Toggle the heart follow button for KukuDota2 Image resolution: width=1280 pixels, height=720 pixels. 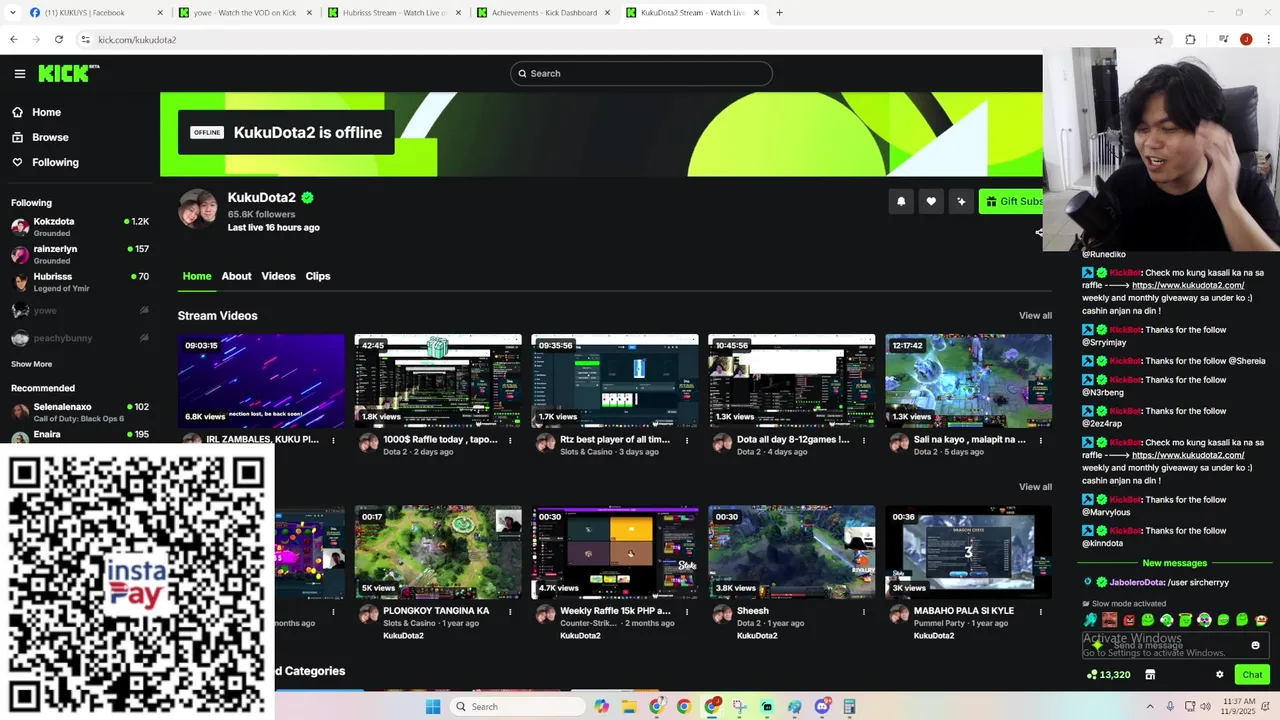[931, 201]
